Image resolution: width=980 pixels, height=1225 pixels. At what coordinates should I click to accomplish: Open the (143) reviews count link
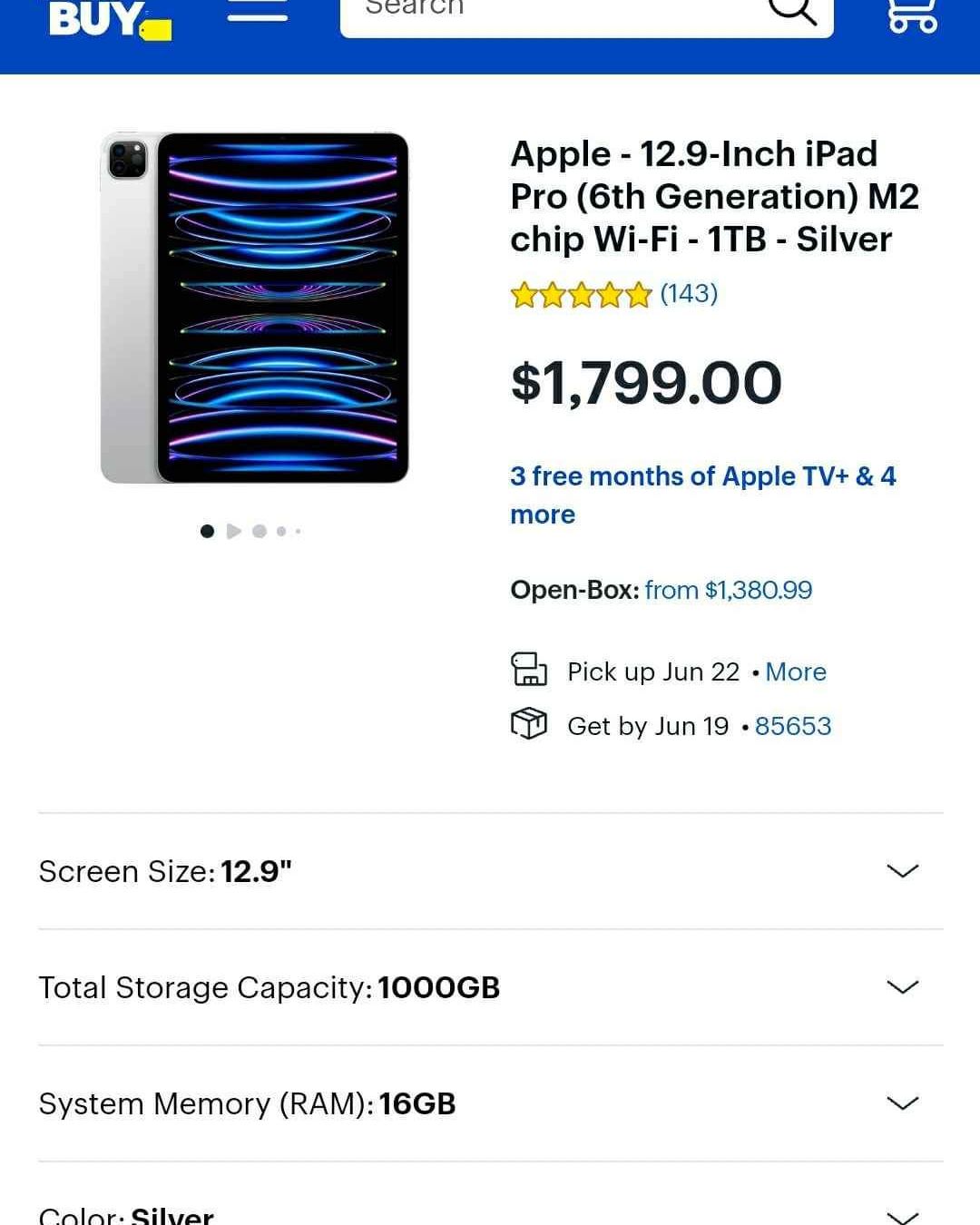(x=689, y=294)
